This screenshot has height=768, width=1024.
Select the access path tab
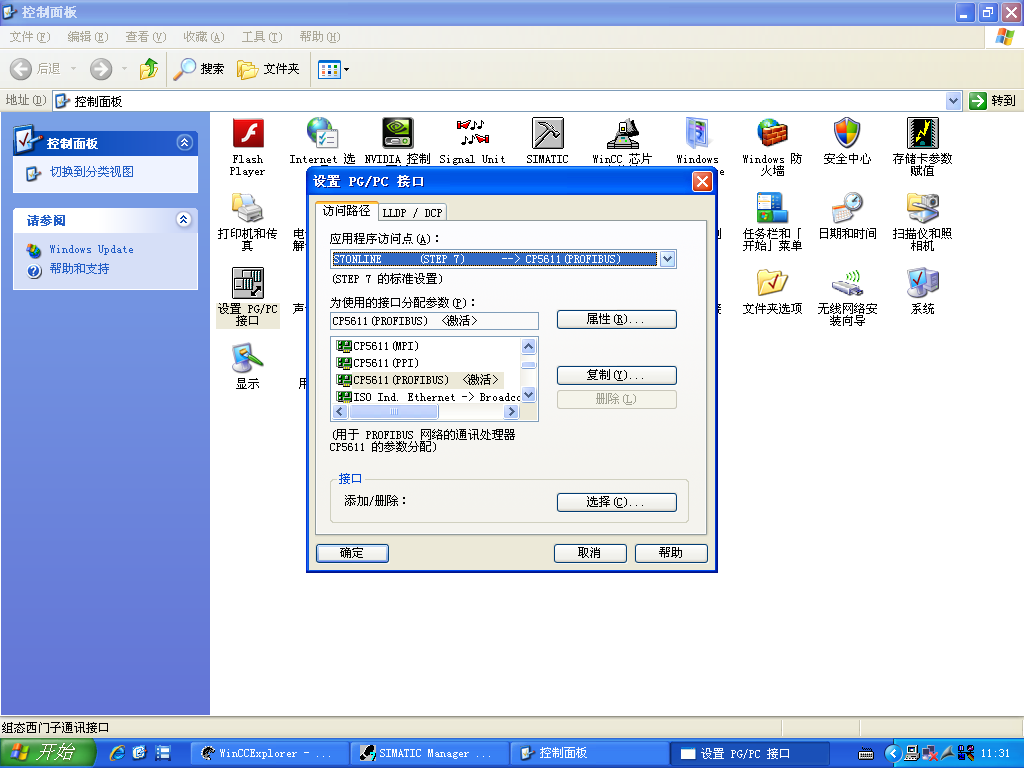click(347, 211)
